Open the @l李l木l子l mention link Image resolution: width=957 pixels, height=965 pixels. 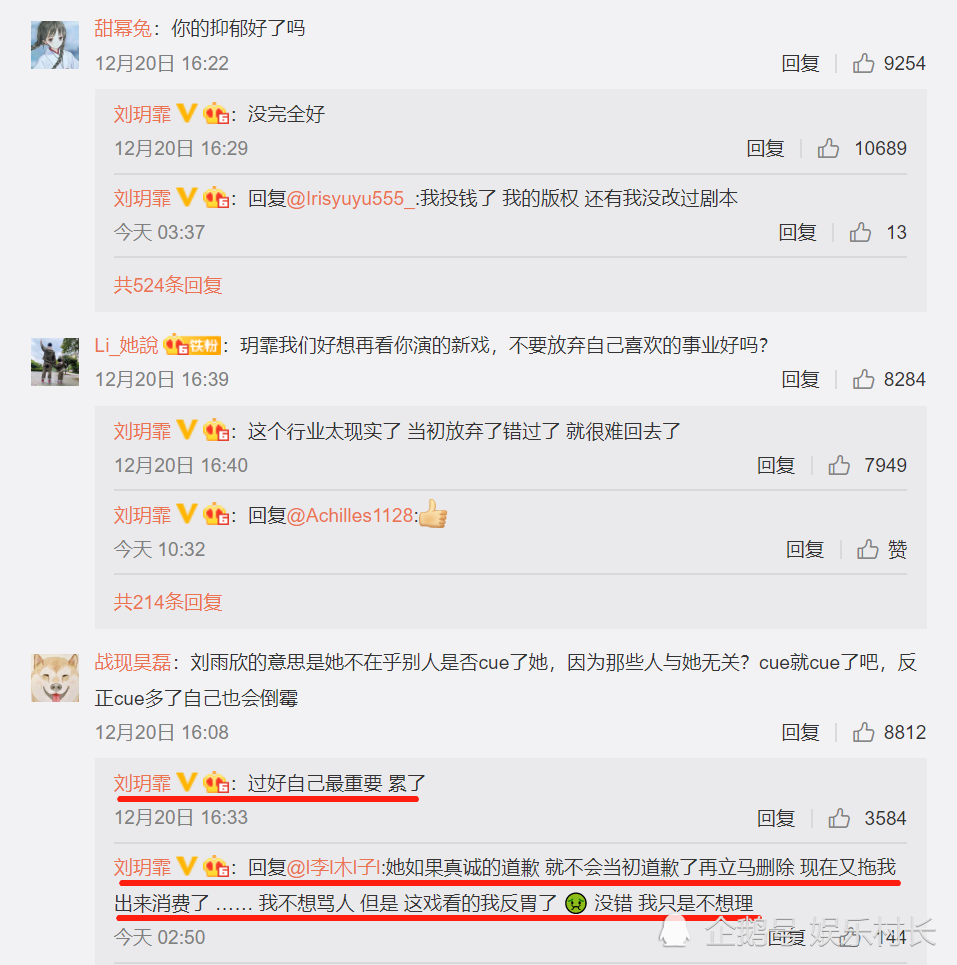coord(334,868)
